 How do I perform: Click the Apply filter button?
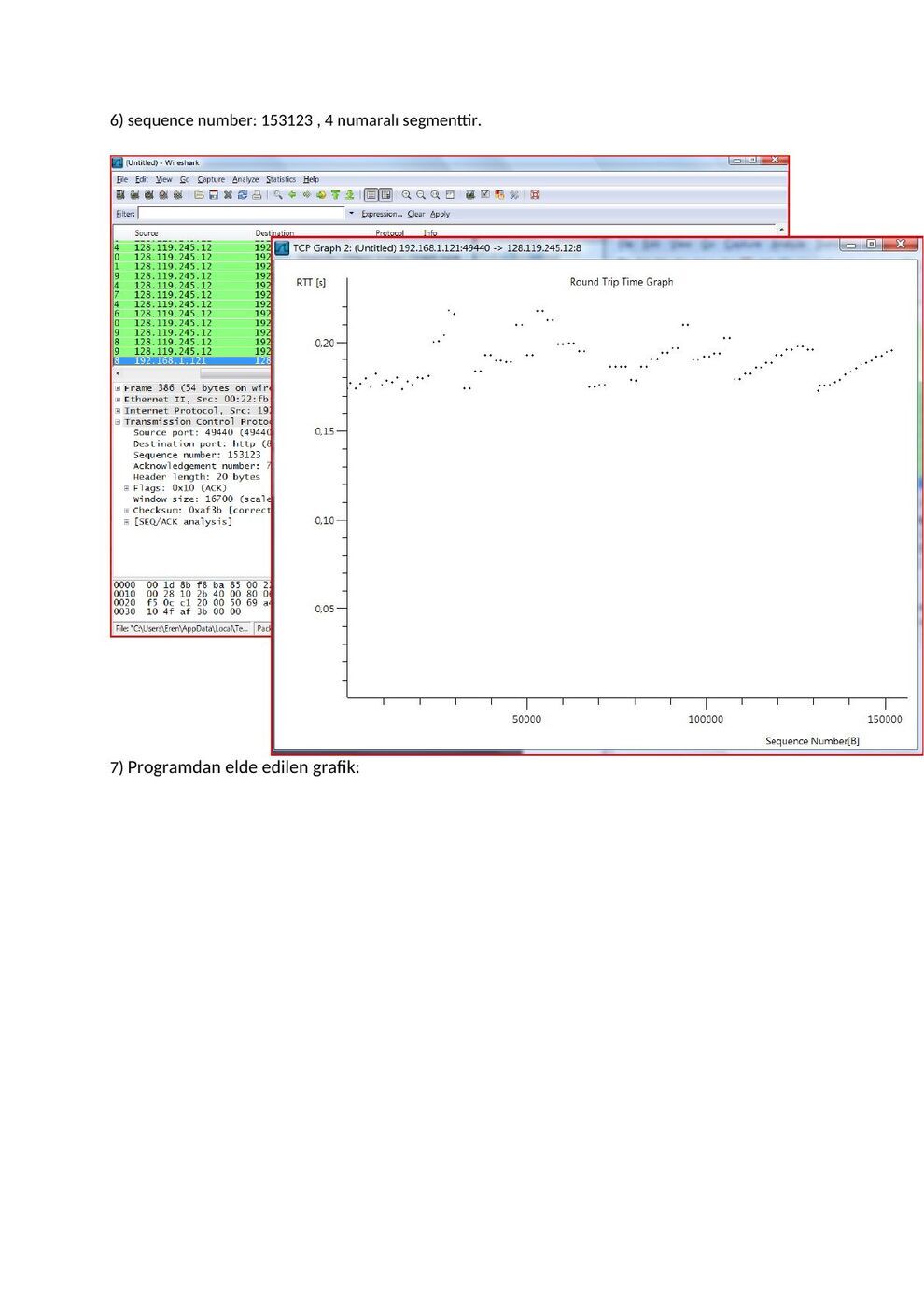440,214
